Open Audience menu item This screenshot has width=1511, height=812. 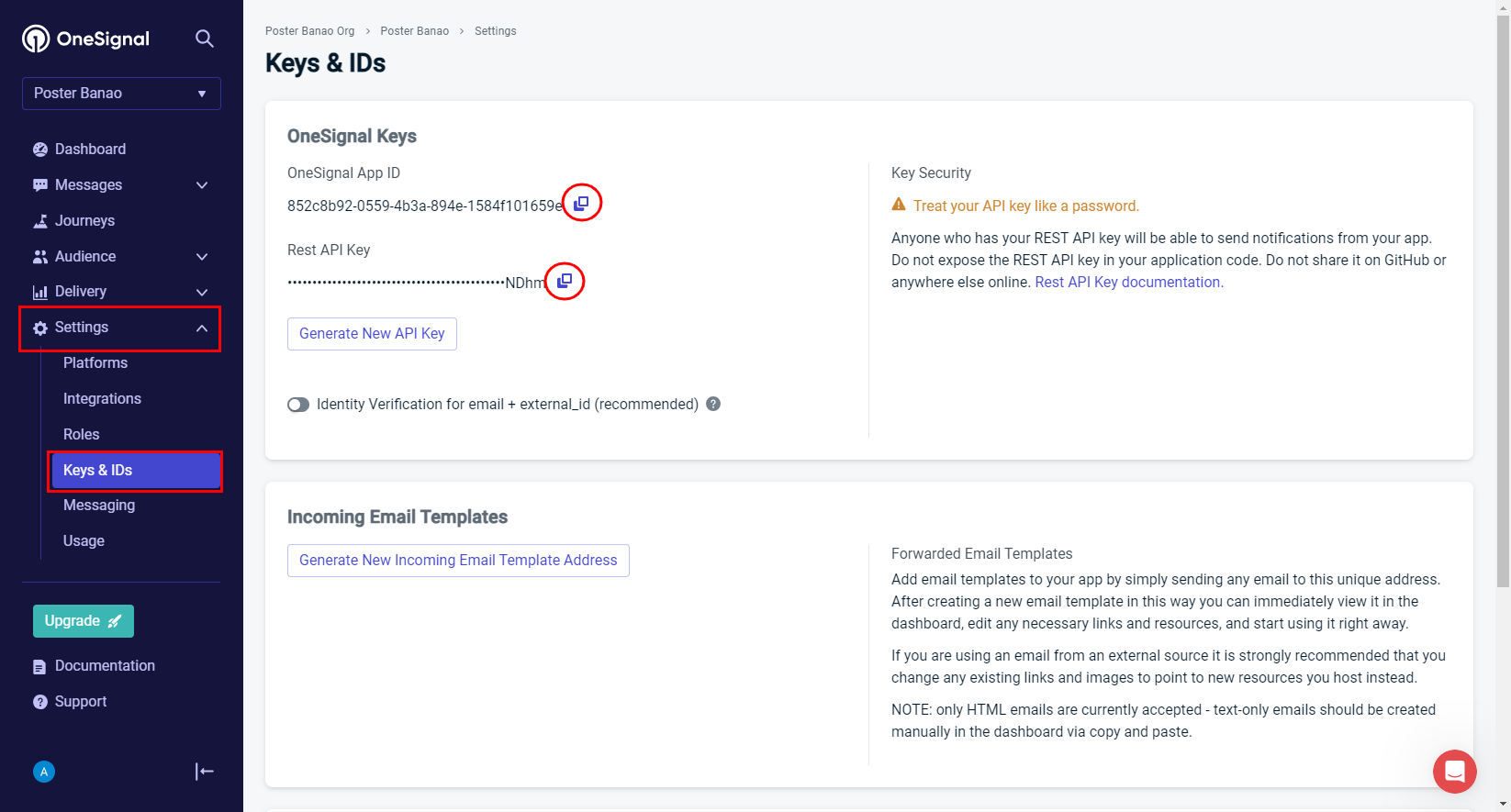coord(85,256)
